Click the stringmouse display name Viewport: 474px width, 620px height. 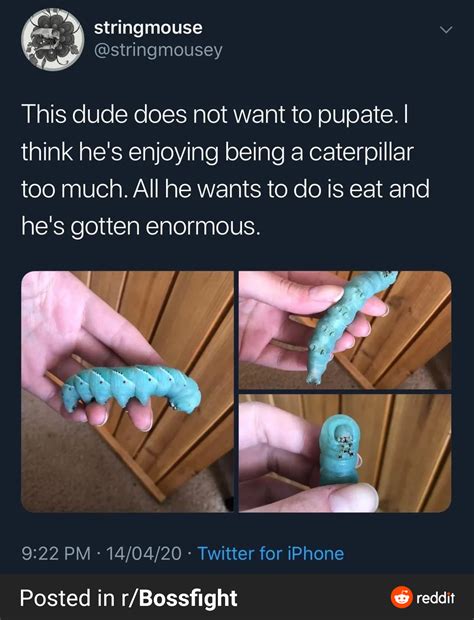(x=148, y=28)
